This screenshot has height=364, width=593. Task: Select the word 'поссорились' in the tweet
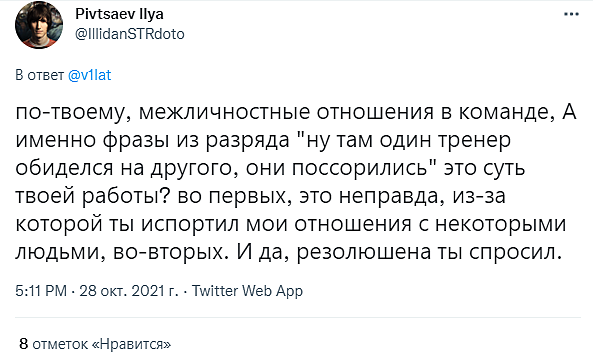click(x=363, y=168)
